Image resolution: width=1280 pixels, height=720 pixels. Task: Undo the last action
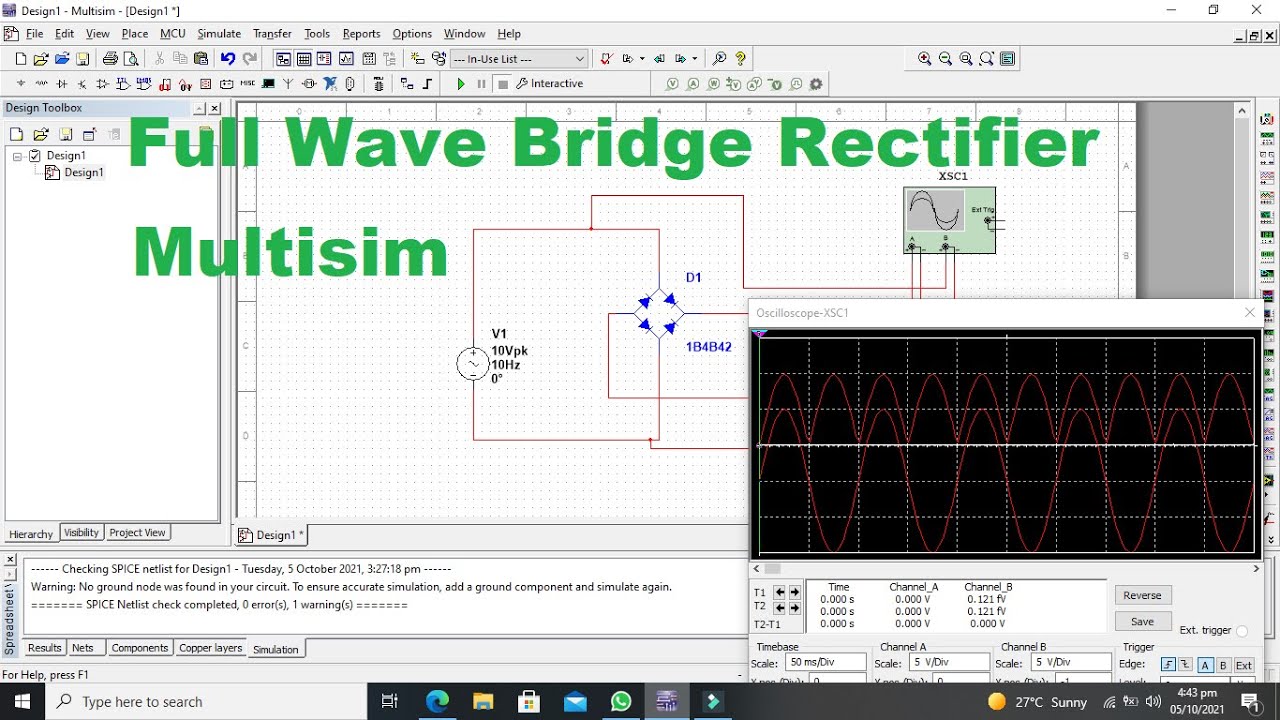click(228, 59)
